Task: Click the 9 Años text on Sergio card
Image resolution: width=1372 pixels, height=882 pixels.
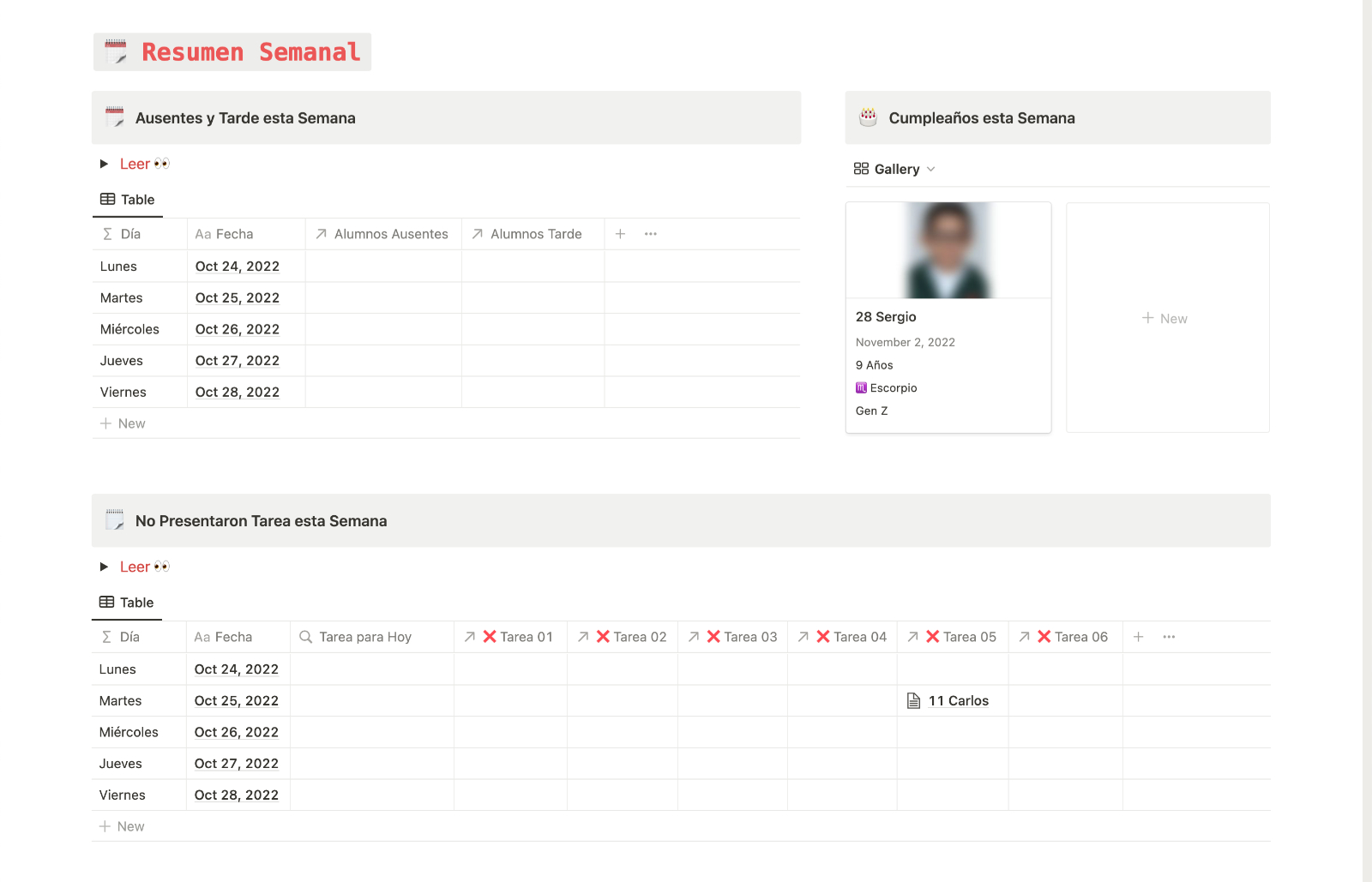Action: tap(875, 365)
